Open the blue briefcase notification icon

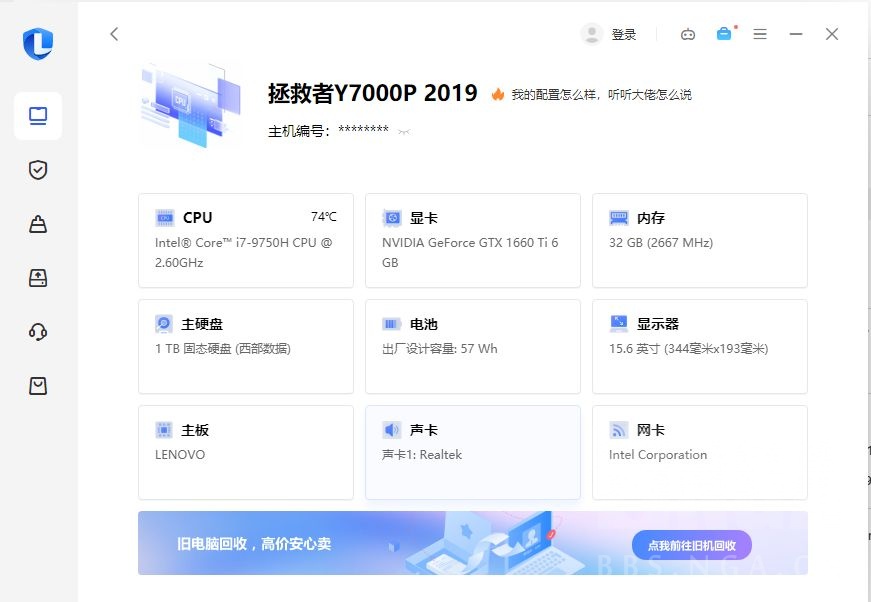tap(724, 34)
